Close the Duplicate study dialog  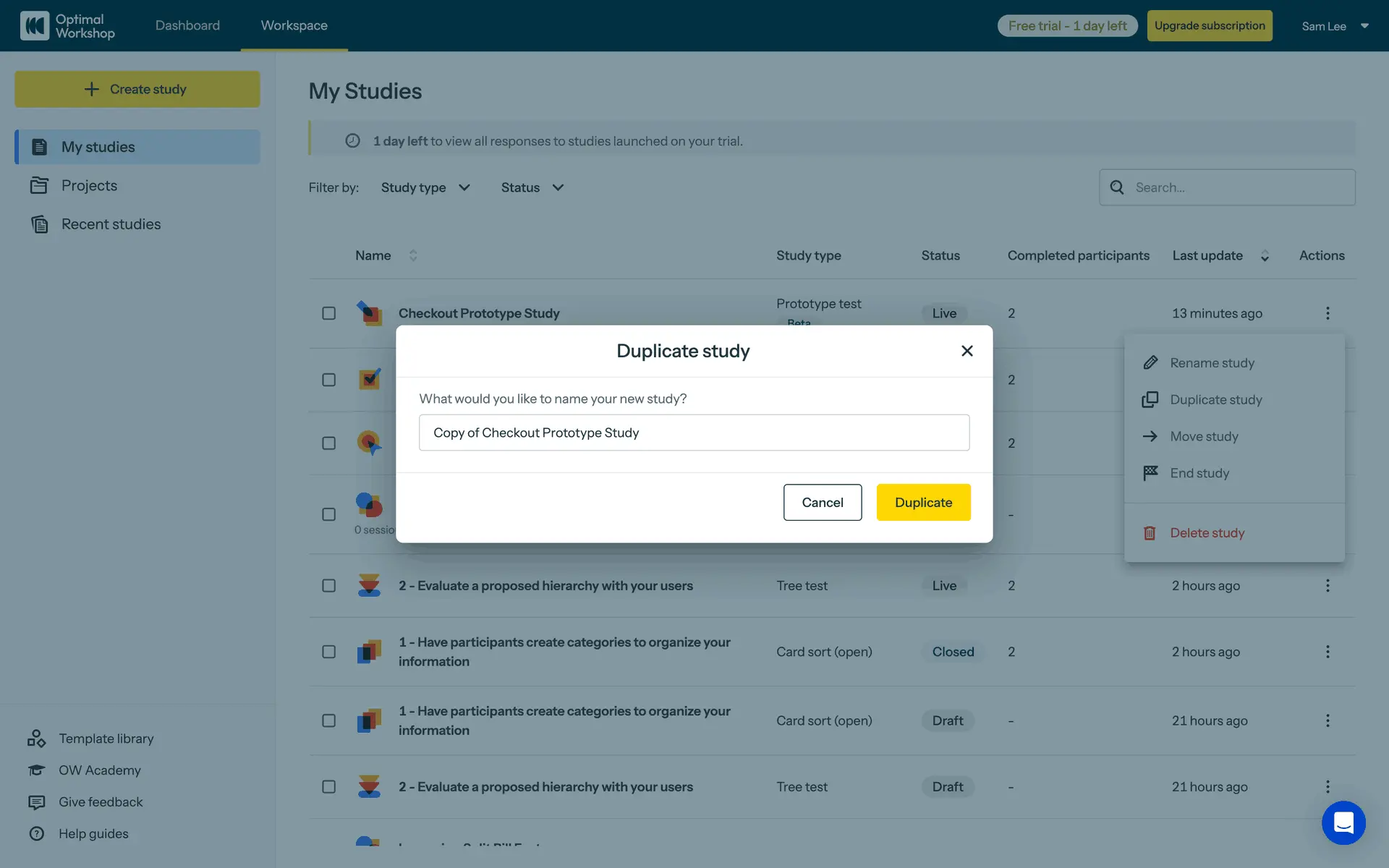pyautogui.click(x=967, y=351)
